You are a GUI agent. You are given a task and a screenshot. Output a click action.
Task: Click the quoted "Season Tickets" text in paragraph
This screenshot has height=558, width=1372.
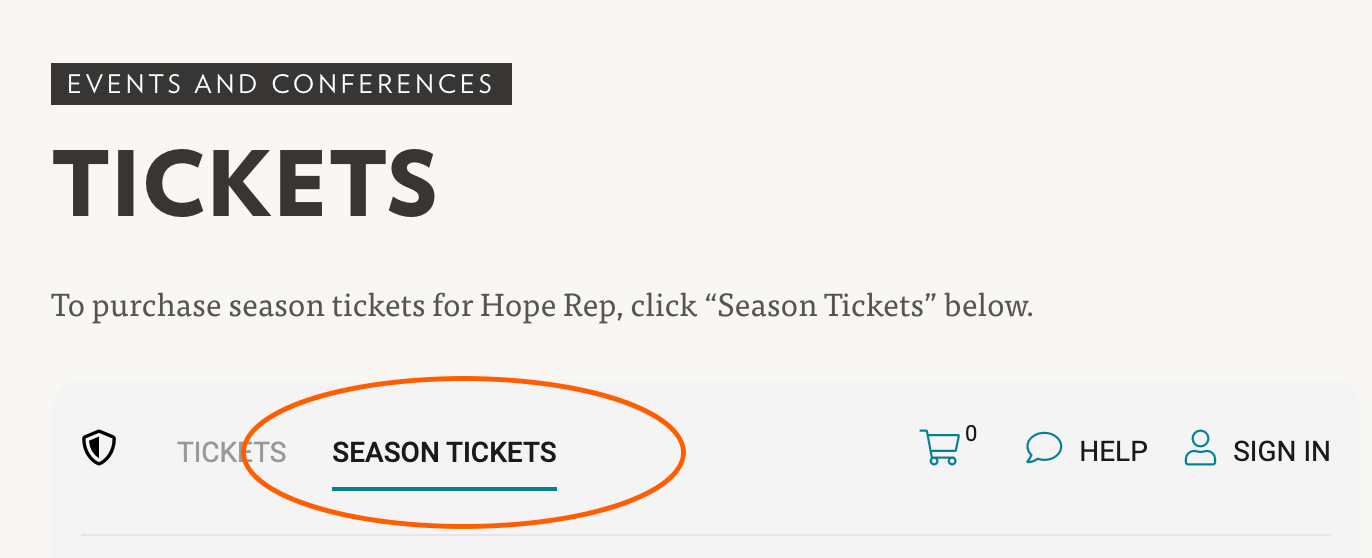[x=821, y=304]
